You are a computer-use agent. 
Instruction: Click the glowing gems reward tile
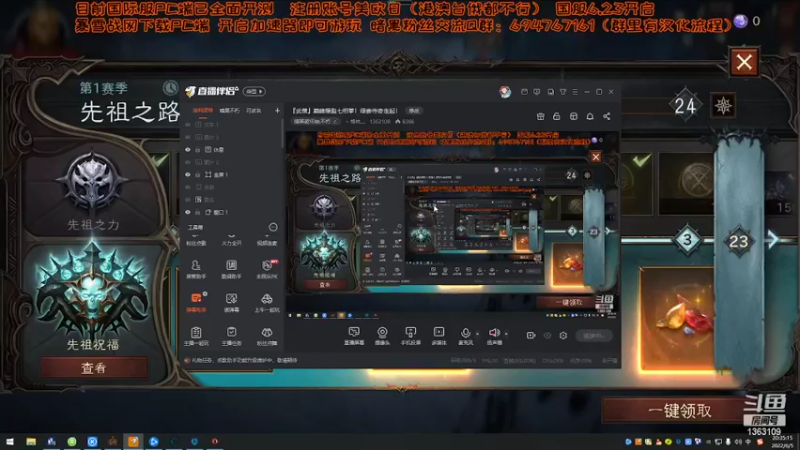pyautogui.click(x=679, y=319)
